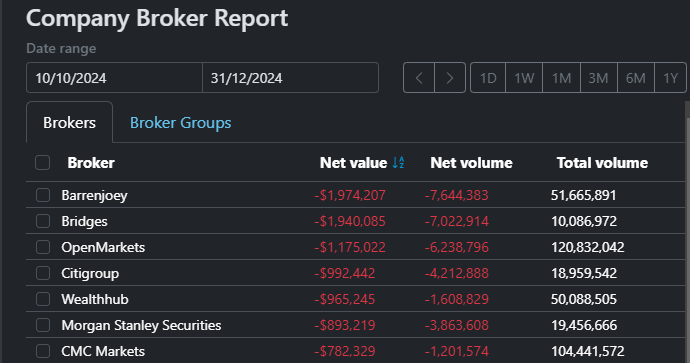Click the Net value sort icon
The image size is (690, 363).
(x=398, y=163)
